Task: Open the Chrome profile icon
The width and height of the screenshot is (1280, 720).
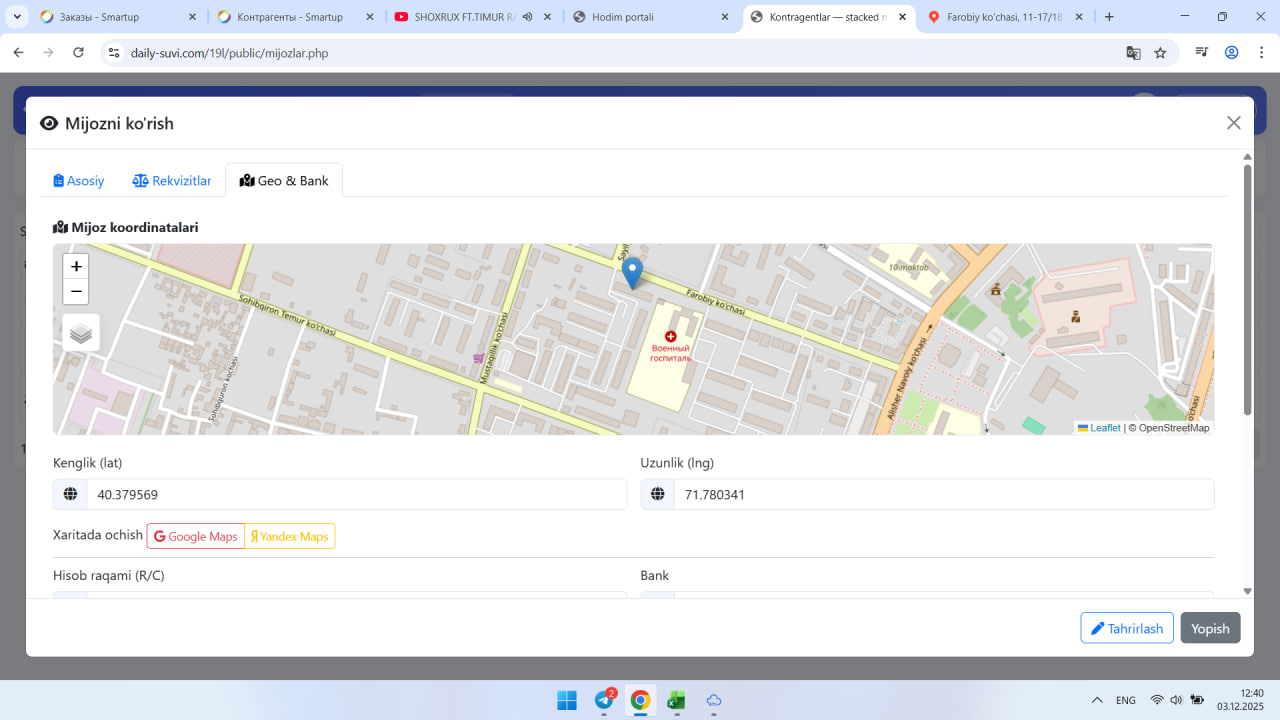Action: tap(1232, 53)
